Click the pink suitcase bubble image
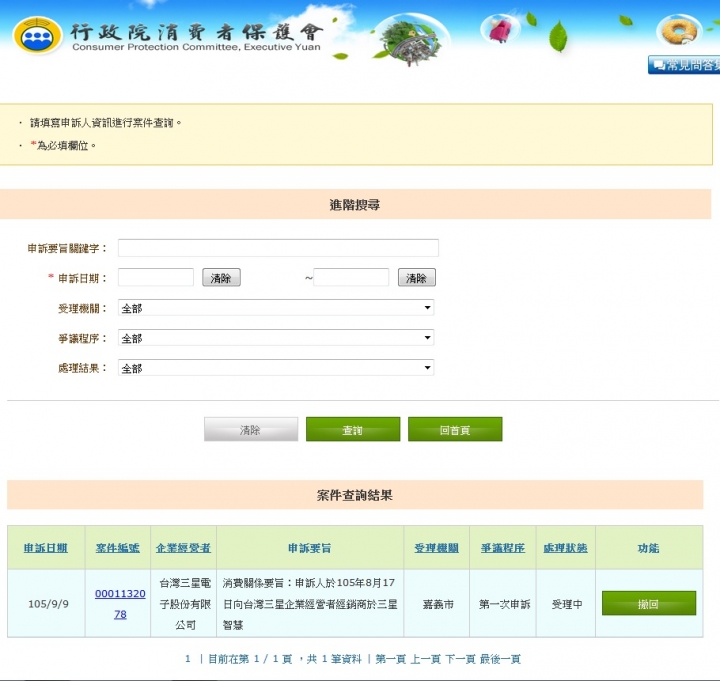Screen dimensions: 720x681 [x=501, y=29]
